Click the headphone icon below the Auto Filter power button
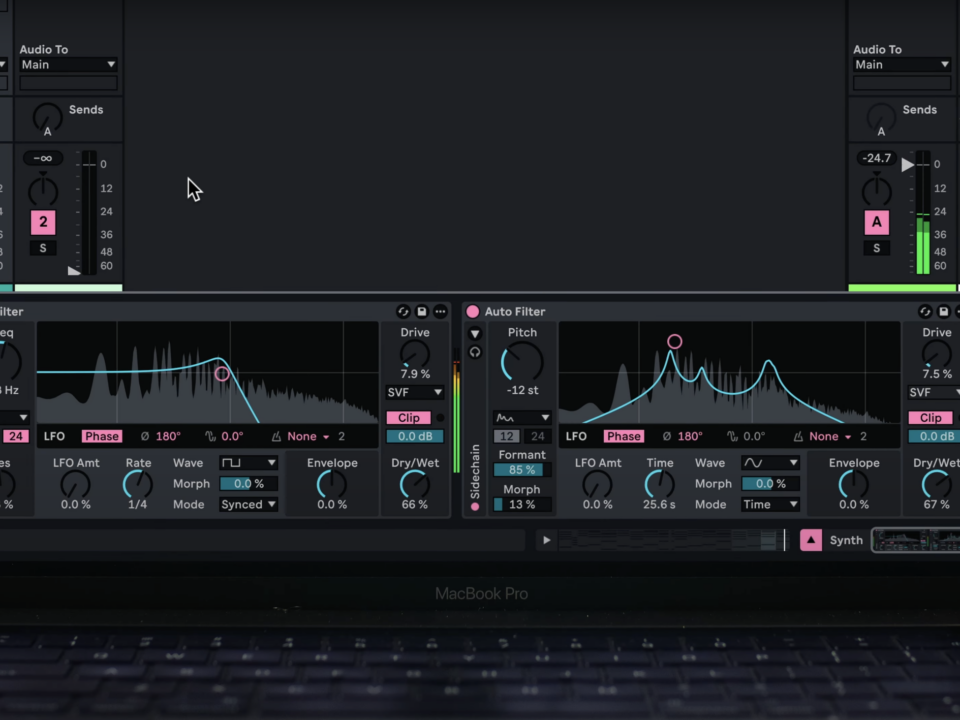The height and width of the screenshot is (720, 960). click(x=475, y=352)
